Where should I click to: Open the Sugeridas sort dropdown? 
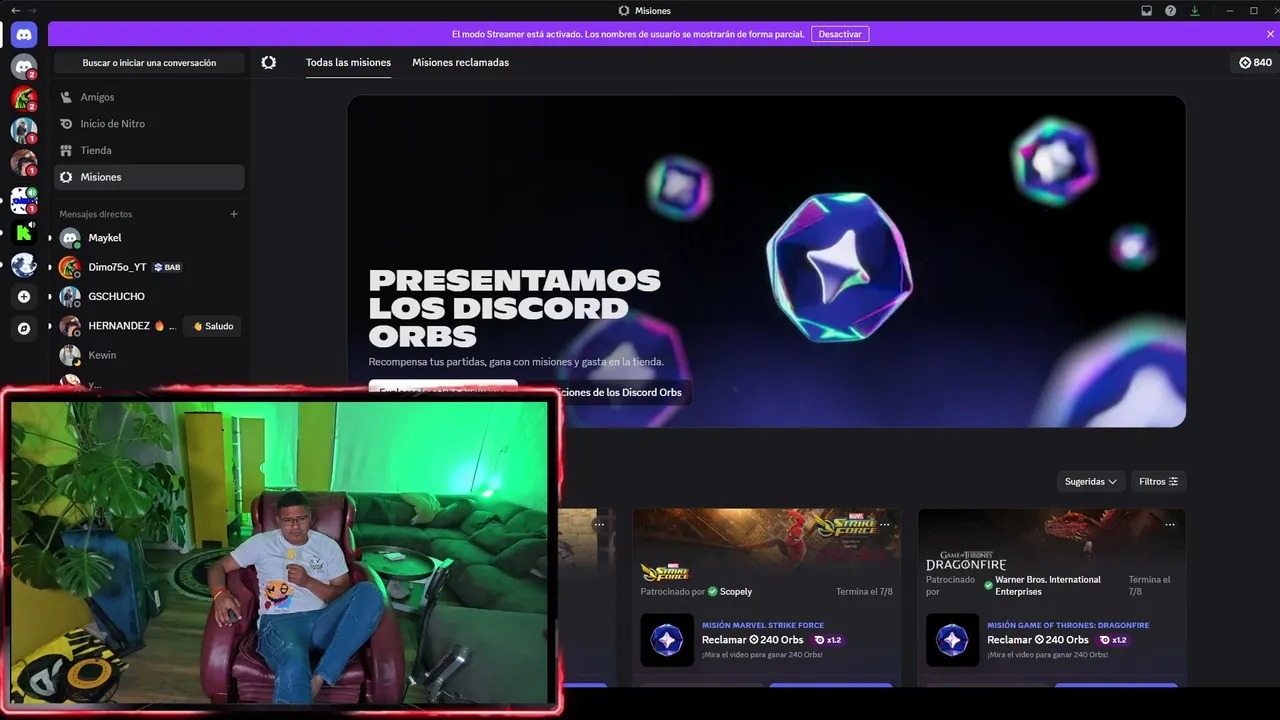click(x=1091, y=482)
